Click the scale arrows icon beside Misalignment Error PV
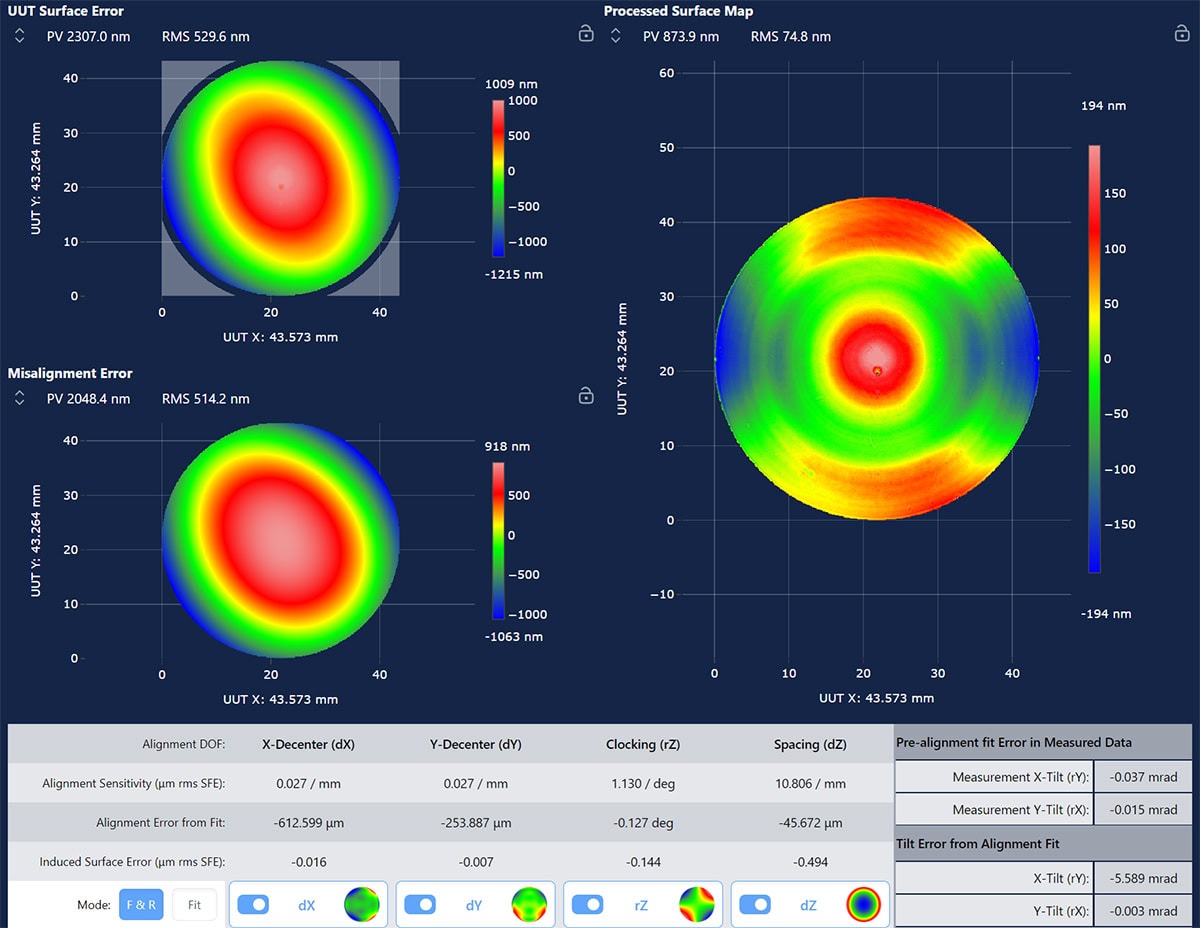This screenshot has height=928, width=1200. (18, 397)
